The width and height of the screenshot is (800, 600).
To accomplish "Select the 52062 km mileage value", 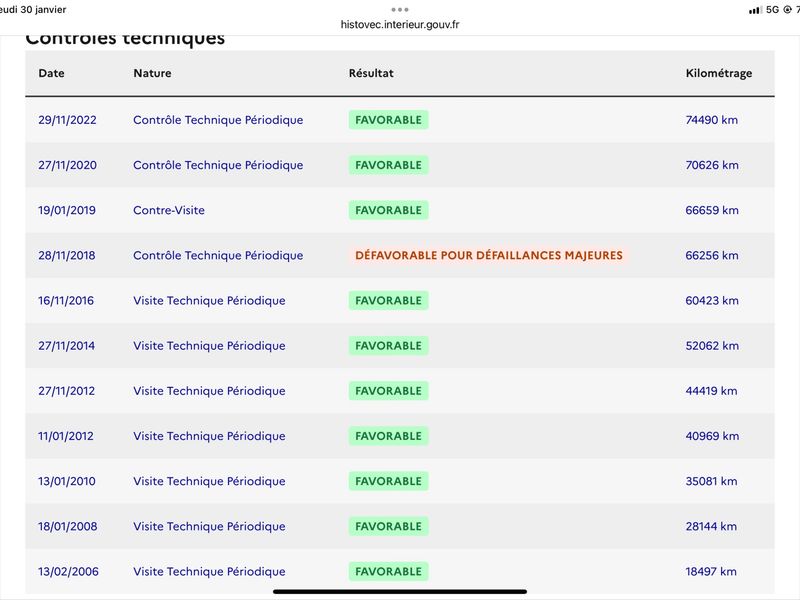I will pyautogui.click(x=712, y=345).
